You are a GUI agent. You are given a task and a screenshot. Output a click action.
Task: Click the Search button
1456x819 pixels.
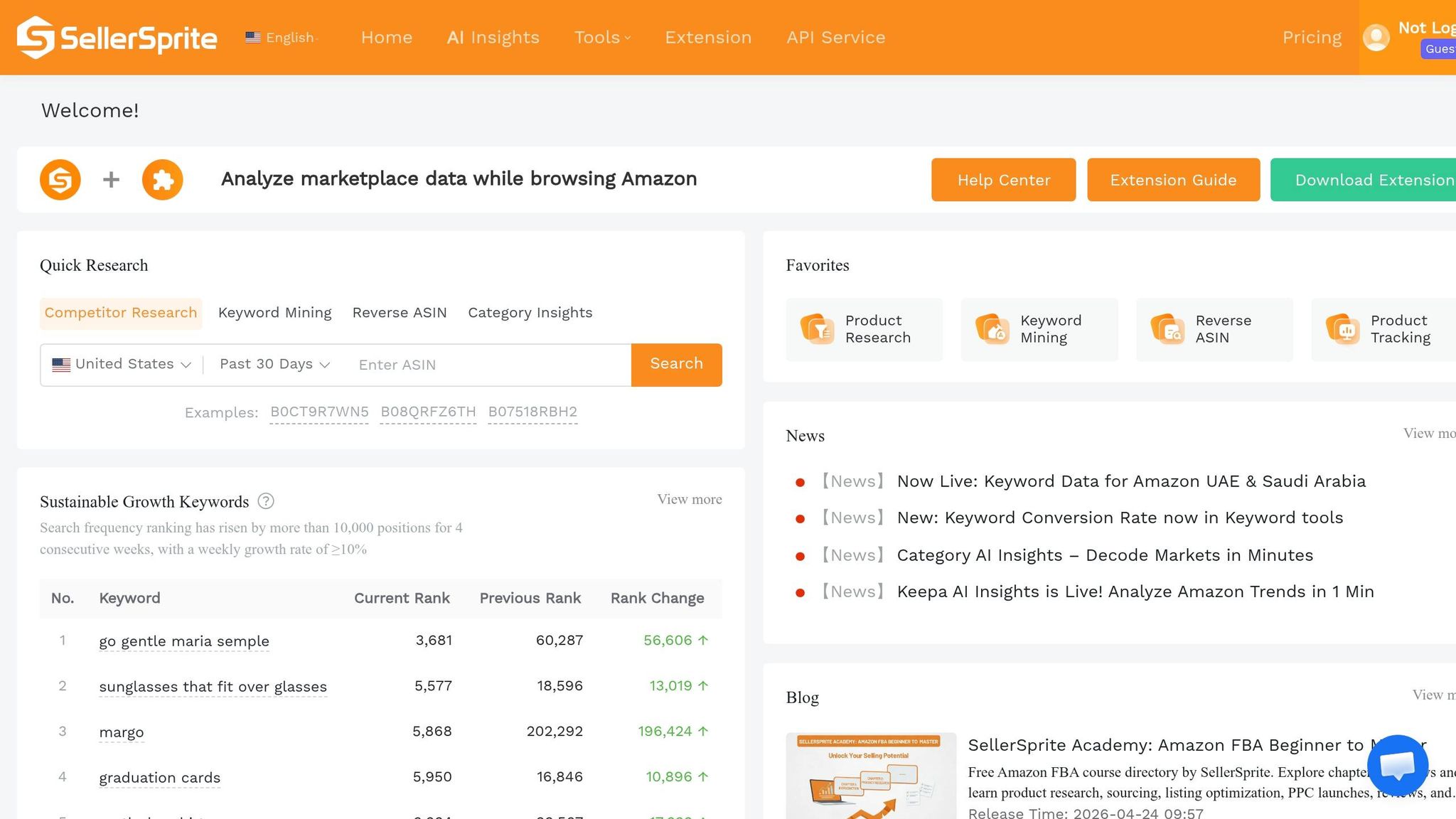pos(677,364)
